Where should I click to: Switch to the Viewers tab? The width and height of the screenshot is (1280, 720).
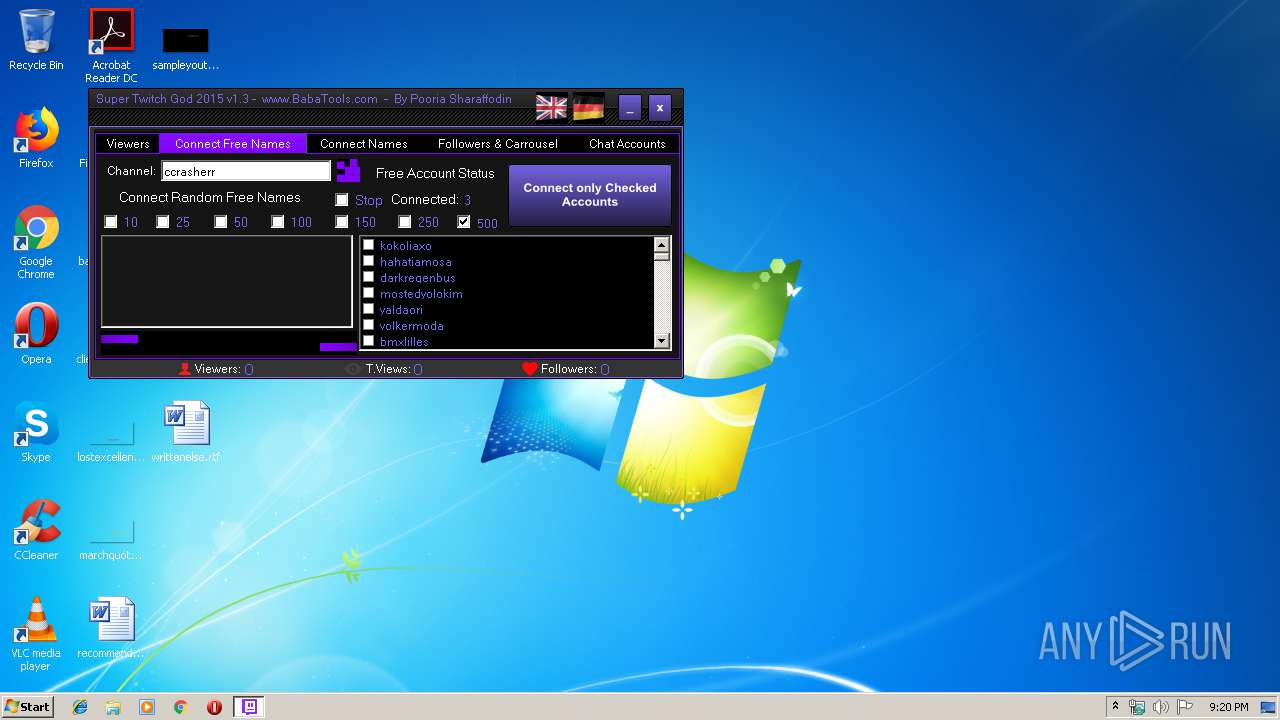(x=128, y=144)
